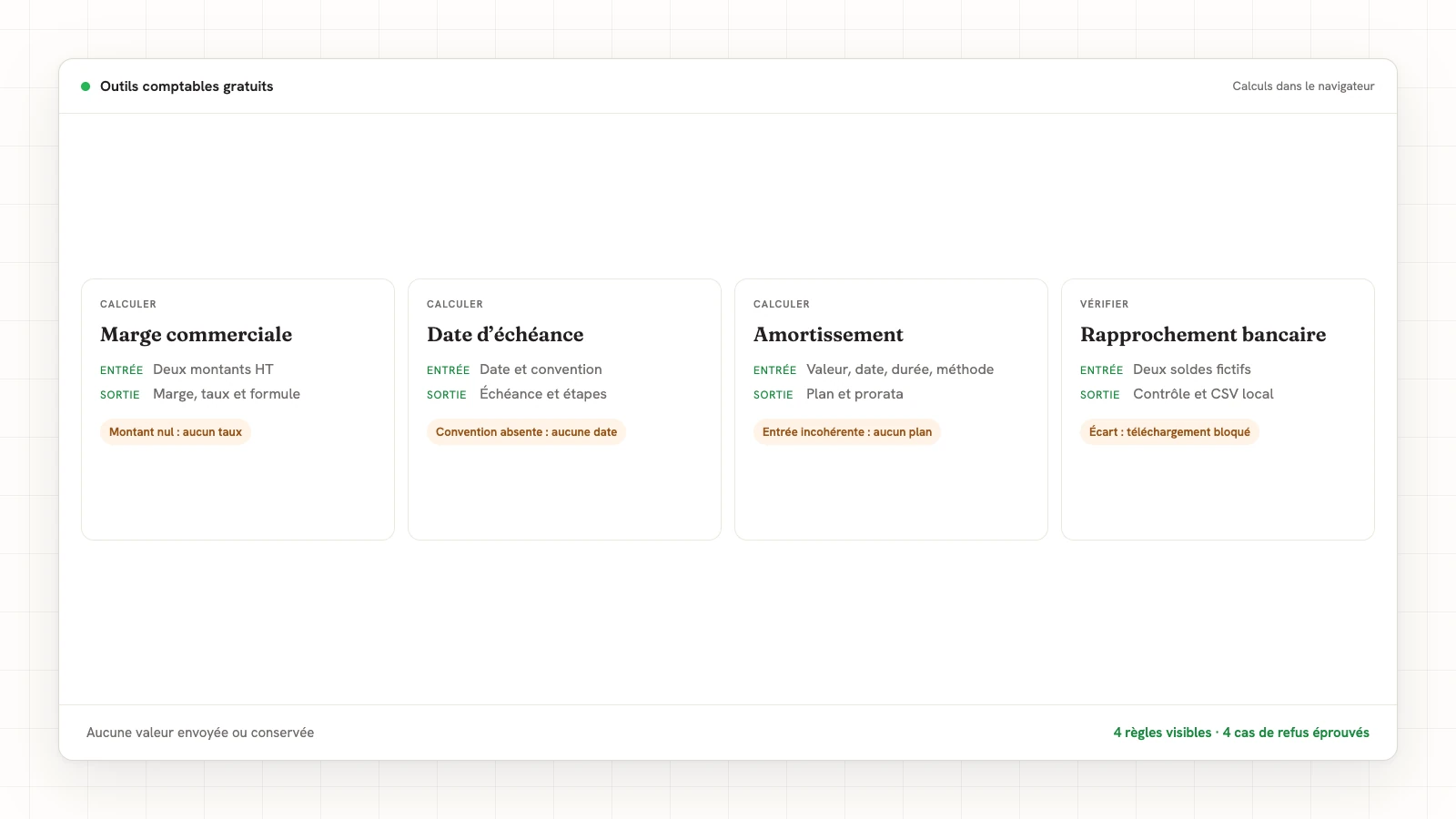Image resolution: width=1456 pixels, height=819 pixels.
Task: Click 'Deux soldes fictifs' entry text
Action: click(1192, 369)
